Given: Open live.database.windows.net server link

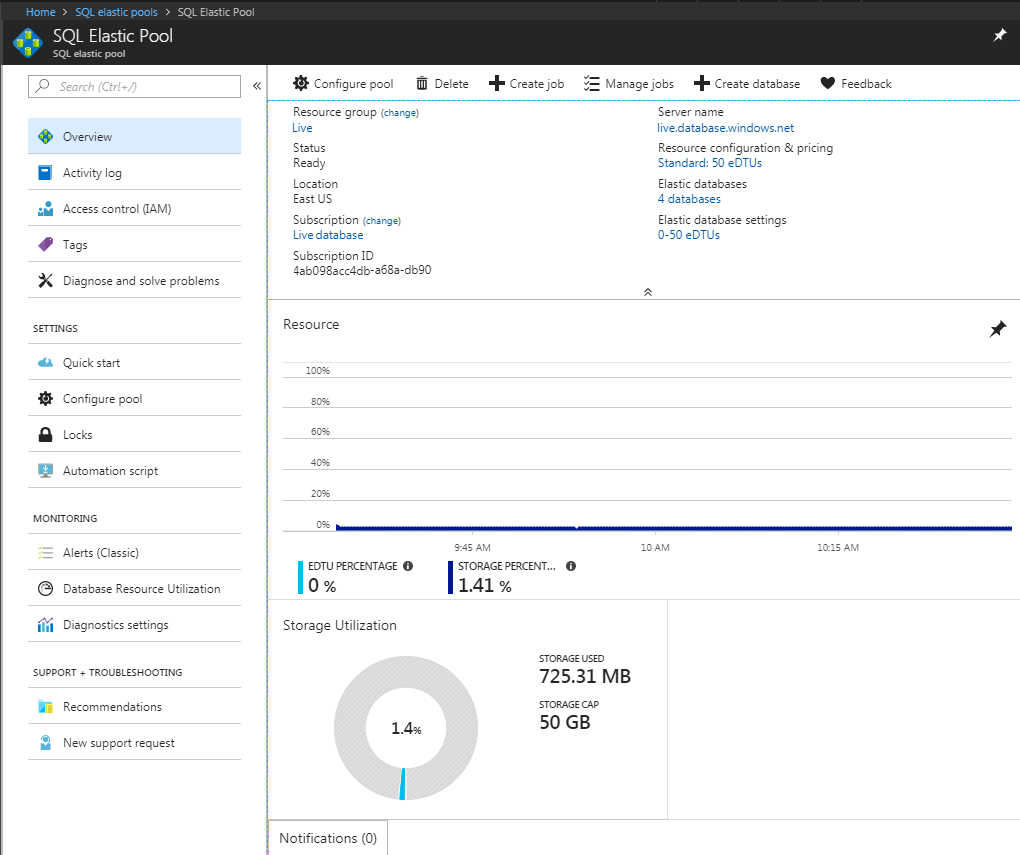Looking at the screenshot, I should (725, 128).
